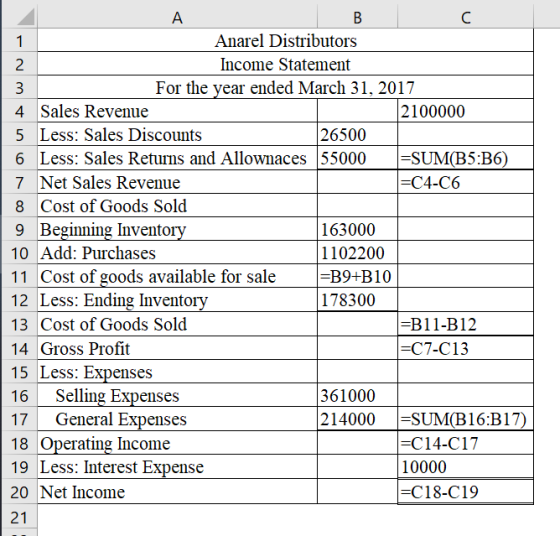This screenshot has width=560, height=536.
Task: Select Selling Expenses label cell
Action: click(x=178, y=395)
